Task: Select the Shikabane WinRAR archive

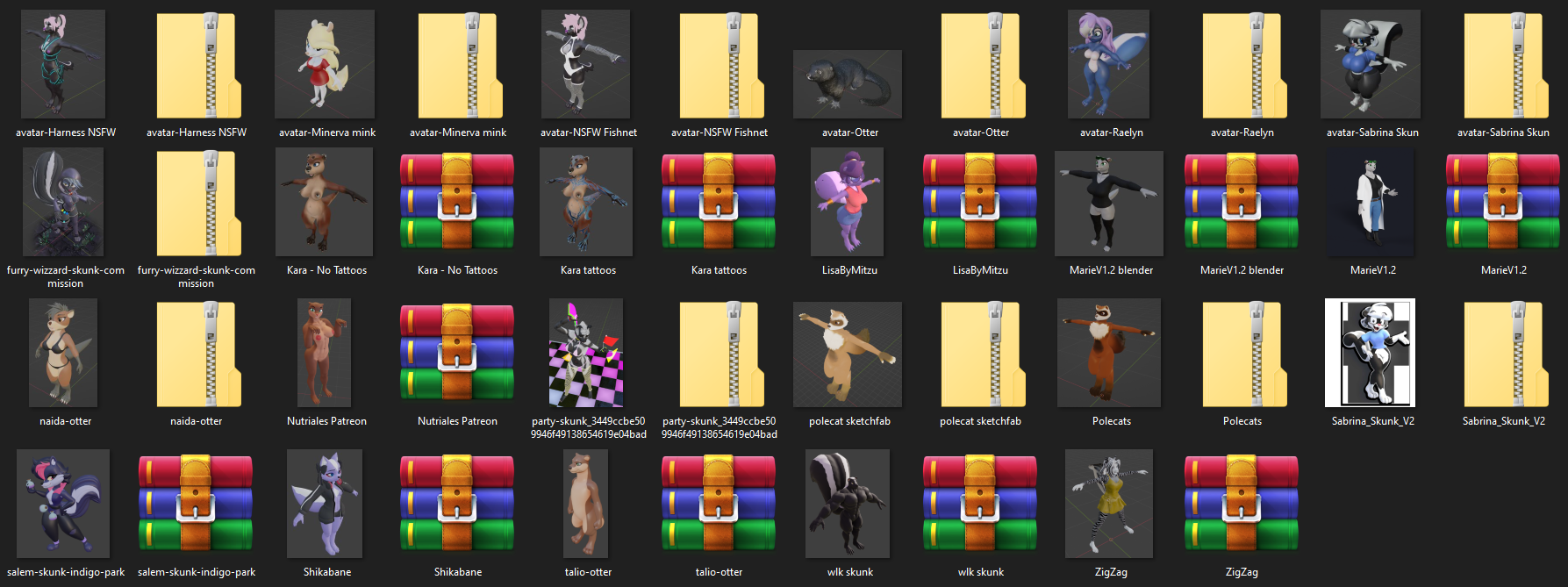Action: pyautogui.click(x=457, y=504)
